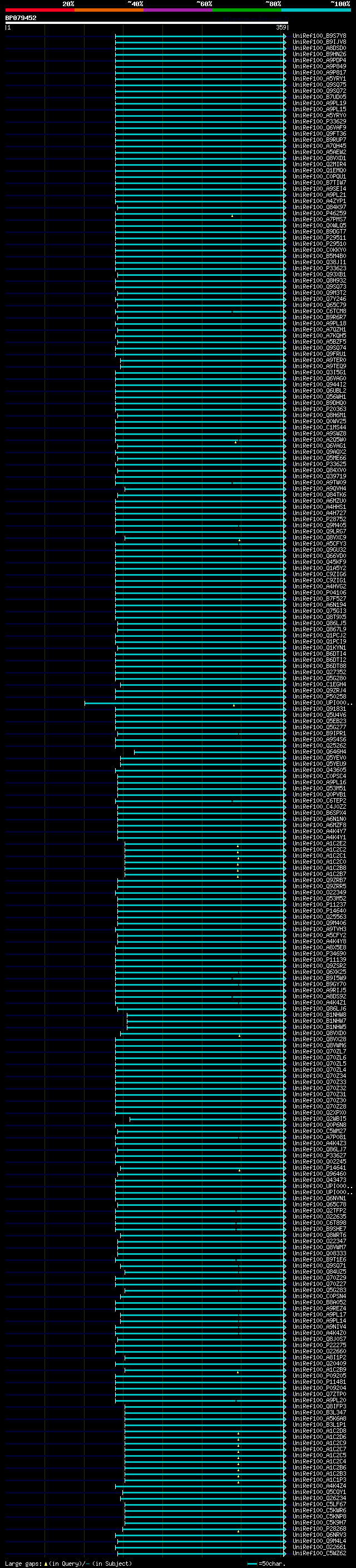This screenshot has width=356, height=1568.
Task: Select UniRef100_A1C1P3 label
Action: (x=319, y=1479)
